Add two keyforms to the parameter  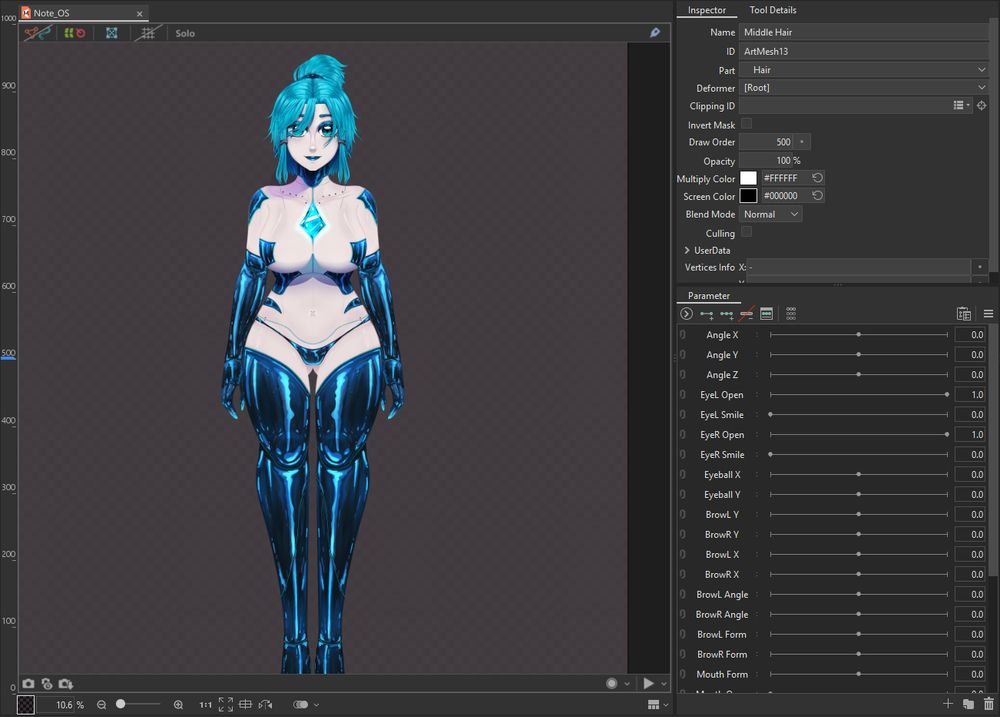[x=707, y=313]
